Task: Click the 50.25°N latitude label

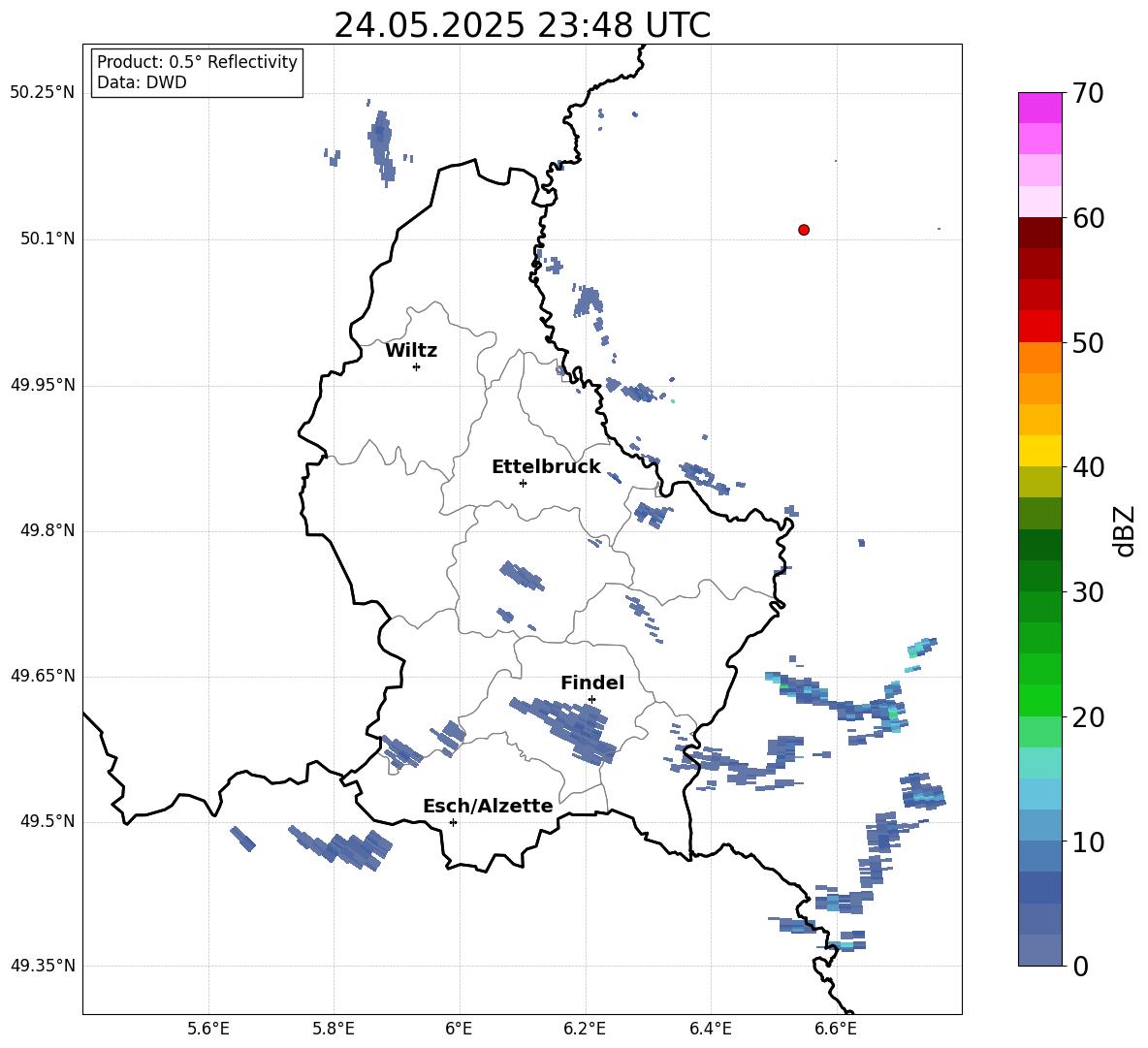Action: [43, 93]
